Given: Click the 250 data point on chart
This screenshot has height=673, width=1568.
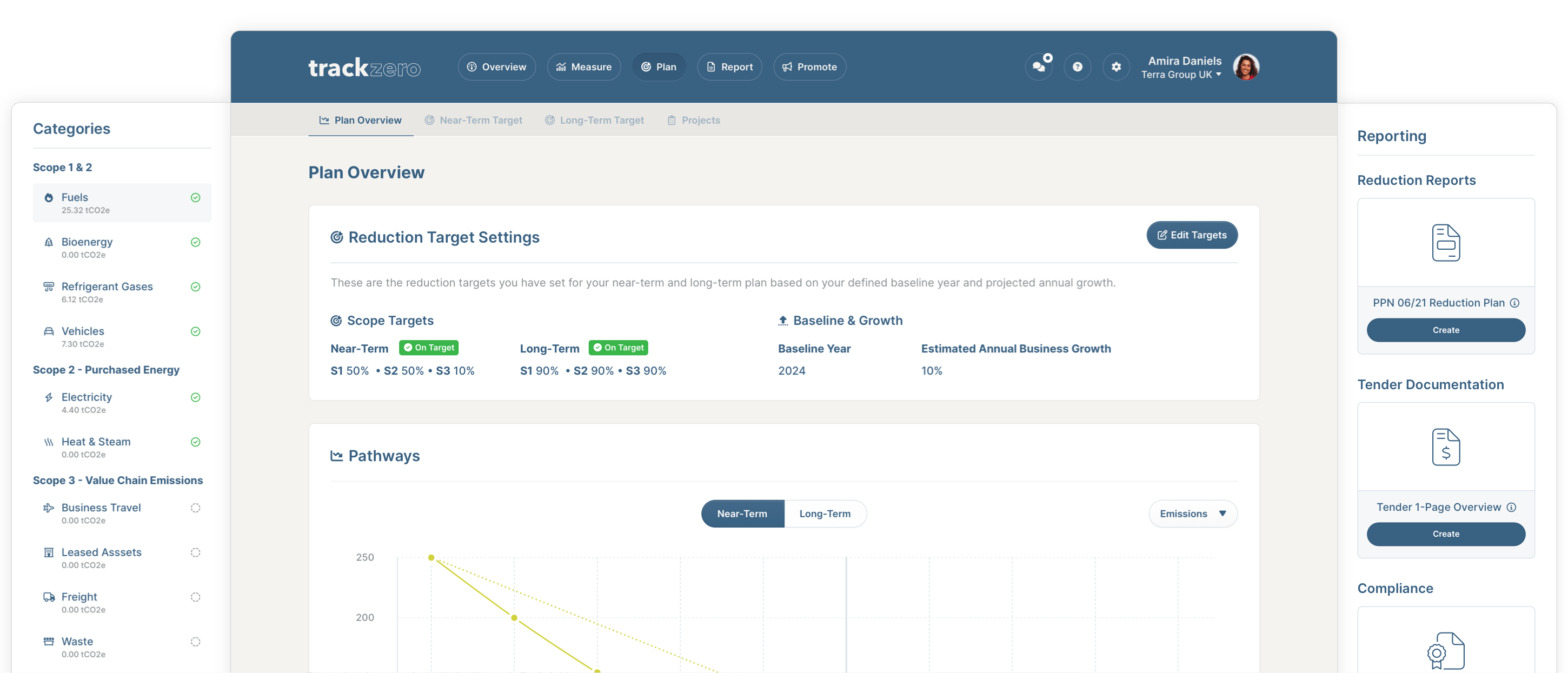Looking at the screenshot, I should click(x=431, y=557).
